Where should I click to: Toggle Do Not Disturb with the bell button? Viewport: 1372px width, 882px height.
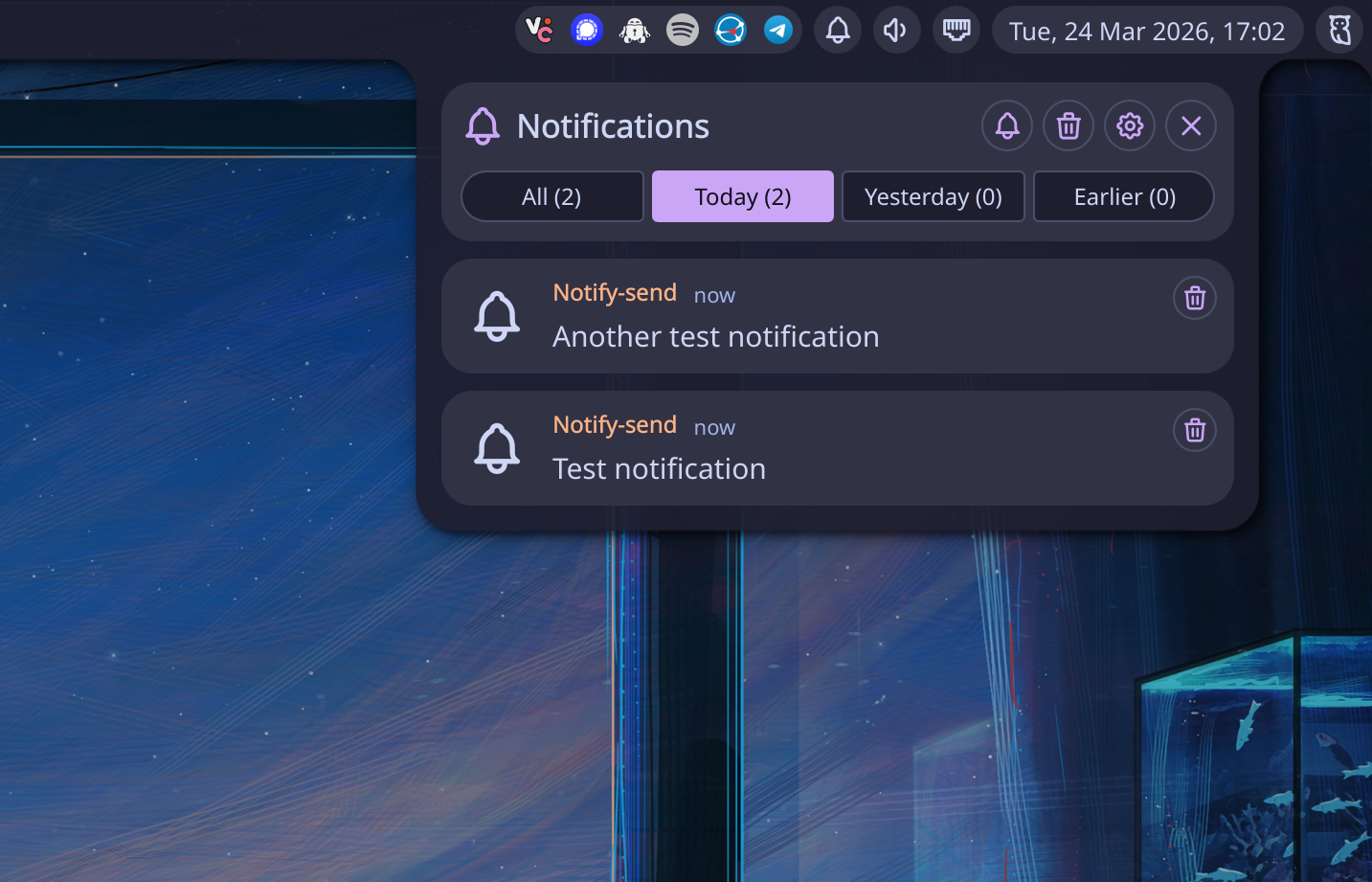pos(1006,125)
